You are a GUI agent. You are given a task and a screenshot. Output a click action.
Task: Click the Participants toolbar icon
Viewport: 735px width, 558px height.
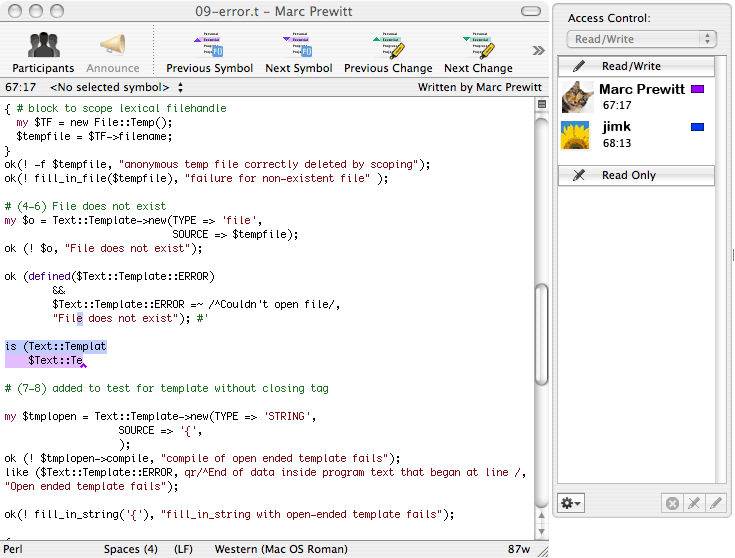click(x=44, y=46)
